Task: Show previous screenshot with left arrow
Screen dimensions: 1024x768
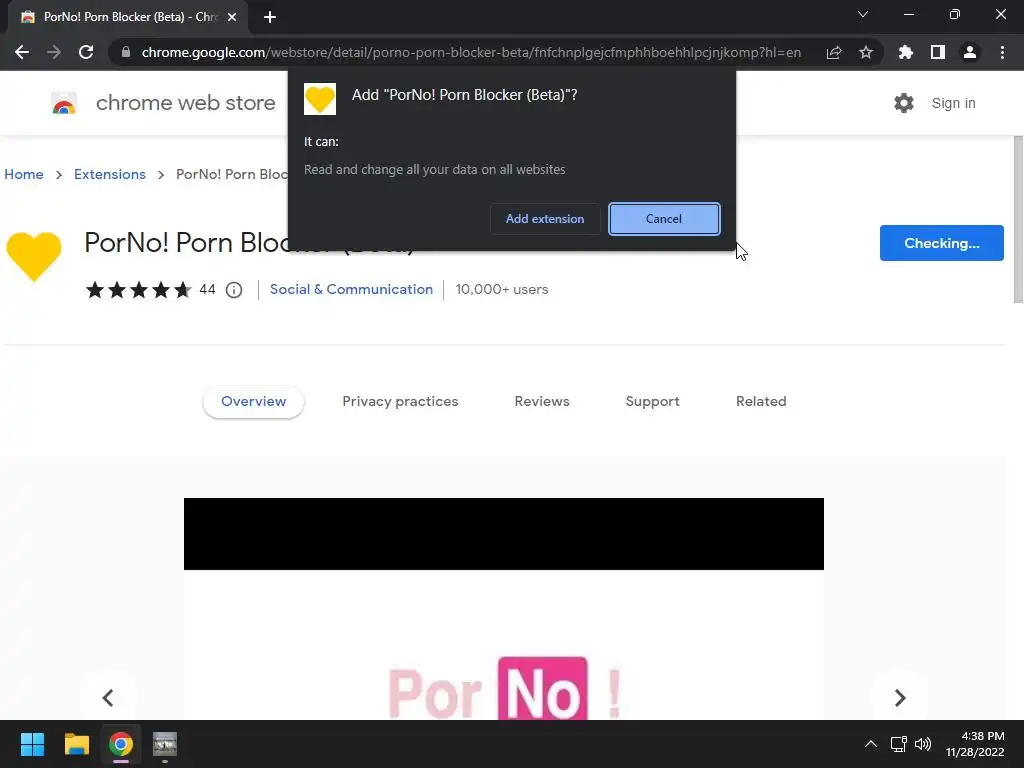Action: pyautogui.click(x=108, y=697)
